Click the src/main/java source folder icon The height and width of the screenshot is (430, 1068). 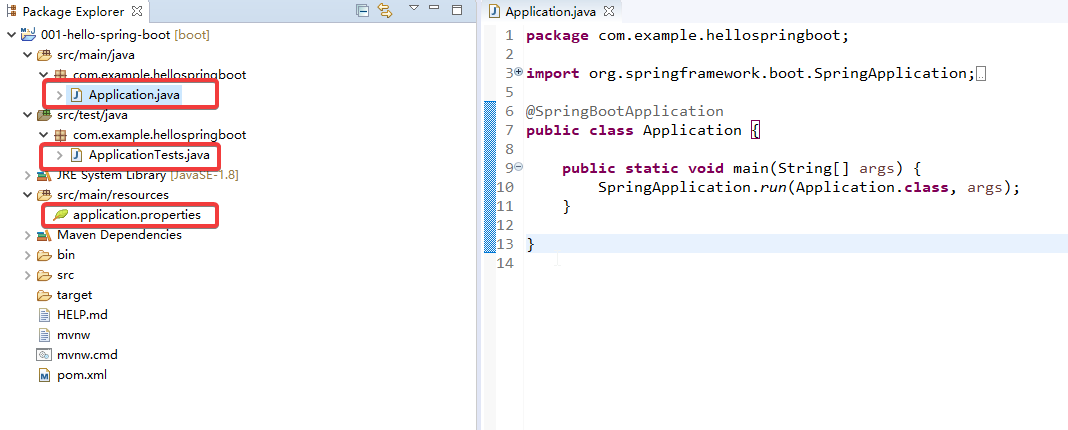point(44,55)
